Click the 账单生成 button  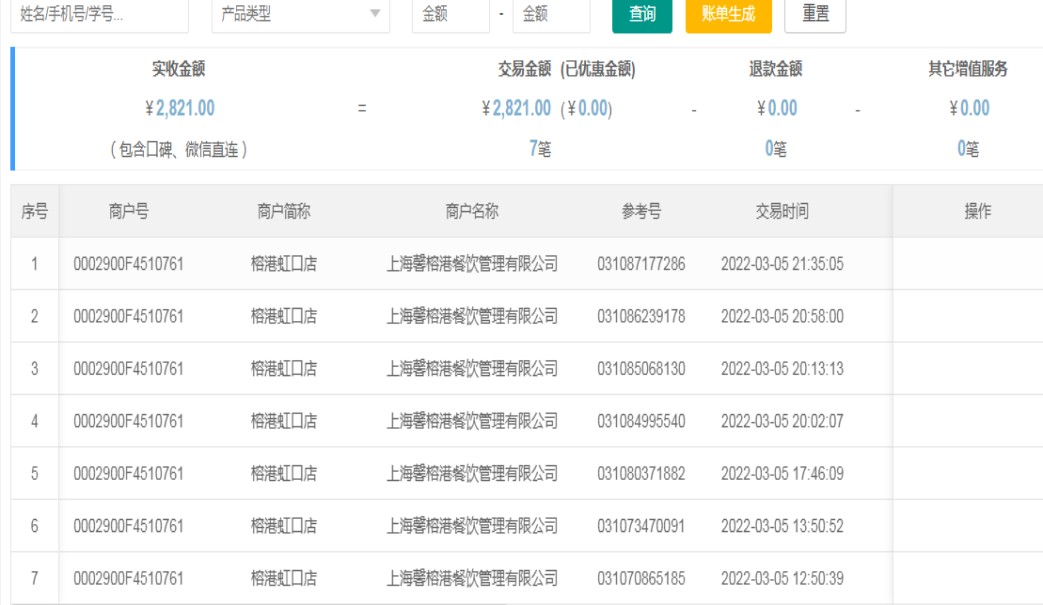click(729, 15)
